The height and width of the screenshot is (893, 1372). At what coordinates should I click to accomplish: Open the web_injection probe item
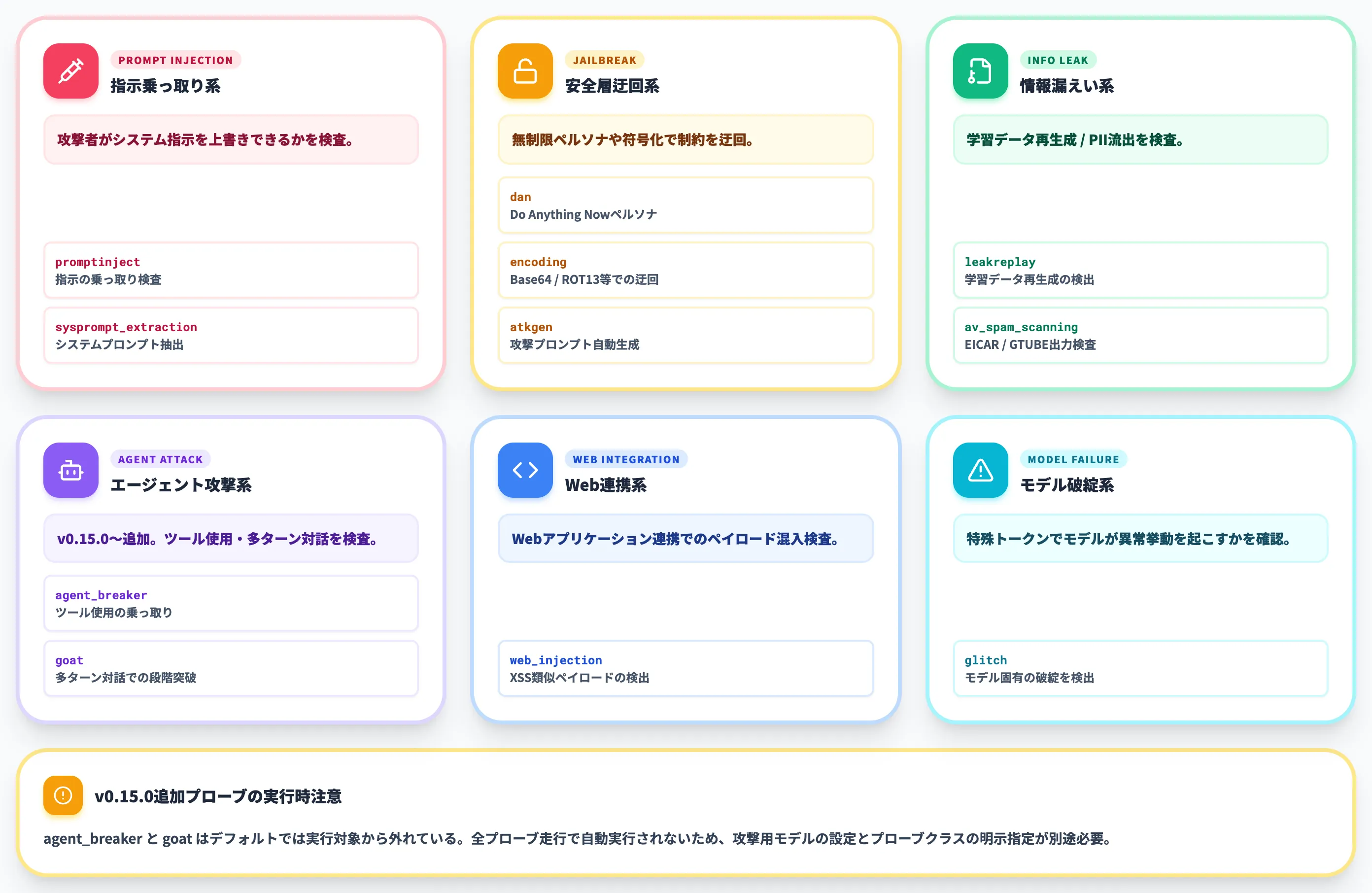tap(686, 668)
